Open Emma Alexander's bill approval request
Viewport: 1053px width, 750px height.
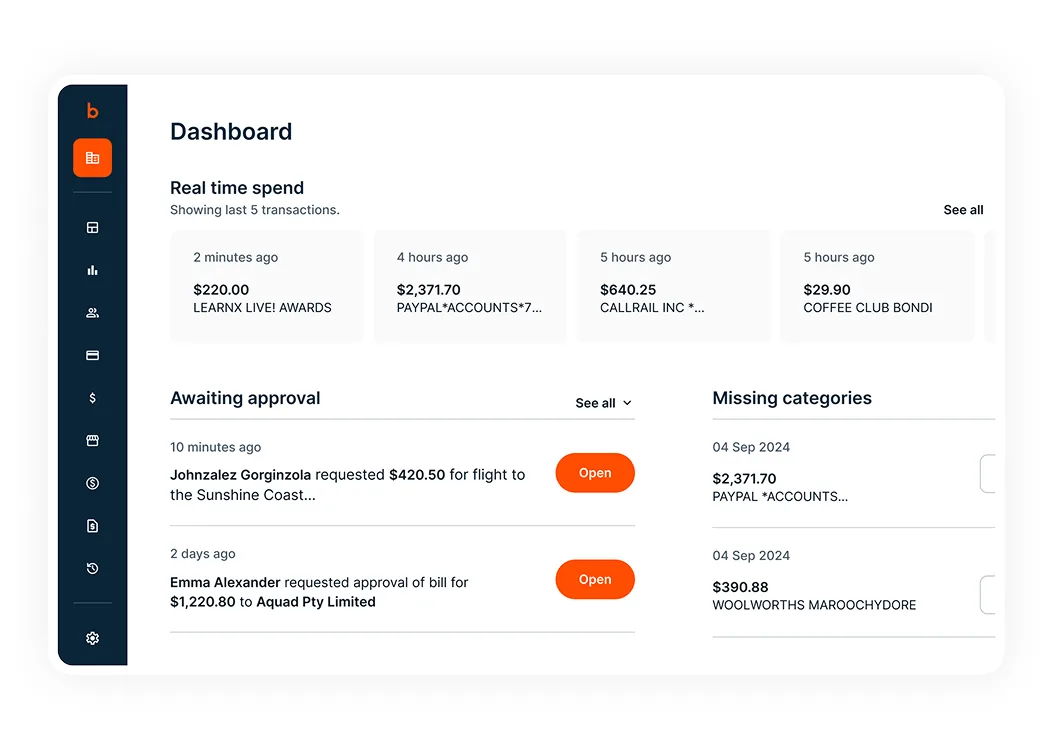[x=594, y=580]
